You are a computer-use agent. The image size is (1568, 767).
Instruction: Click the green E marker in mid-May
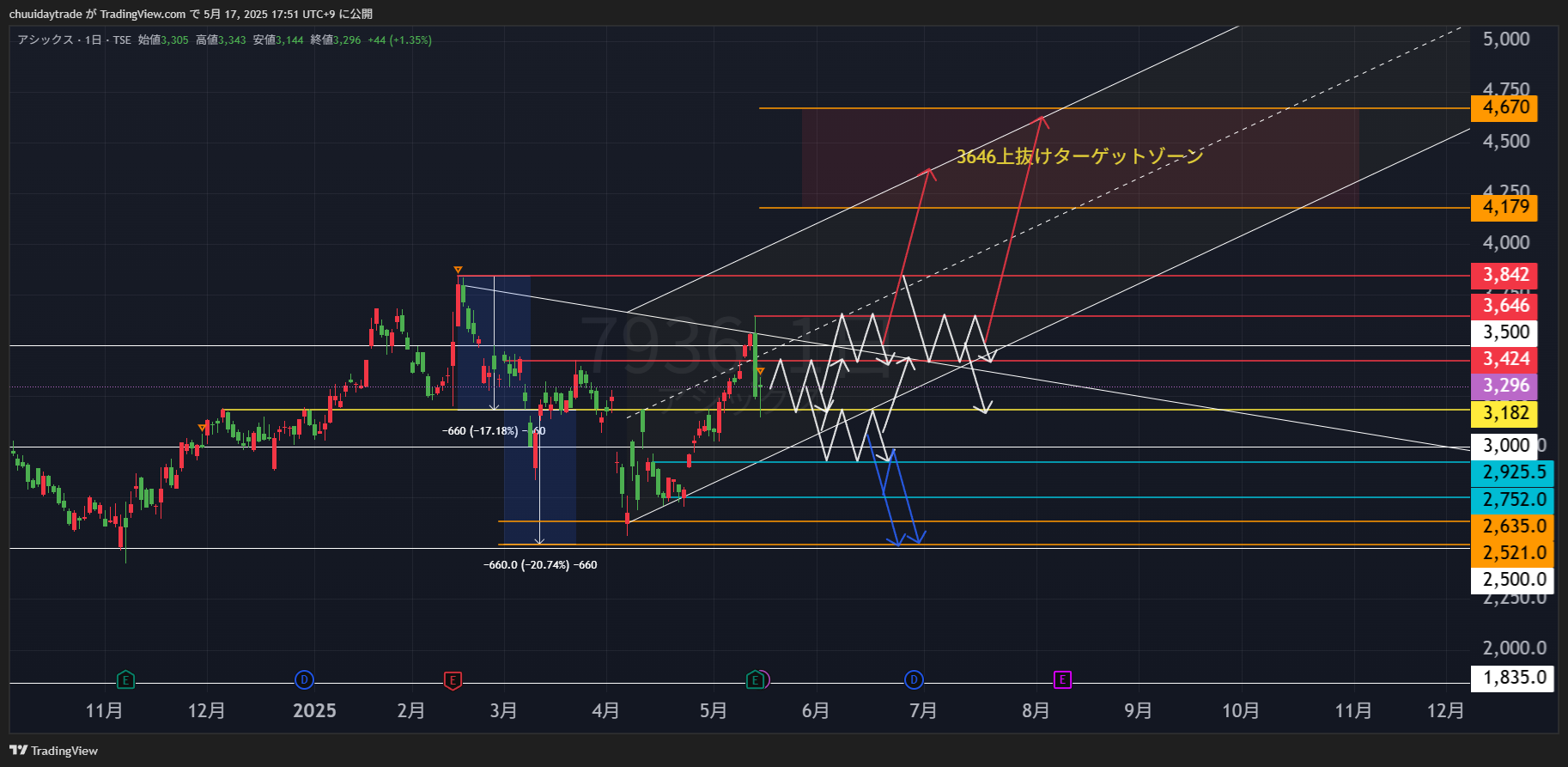click(x=755, y=680)
